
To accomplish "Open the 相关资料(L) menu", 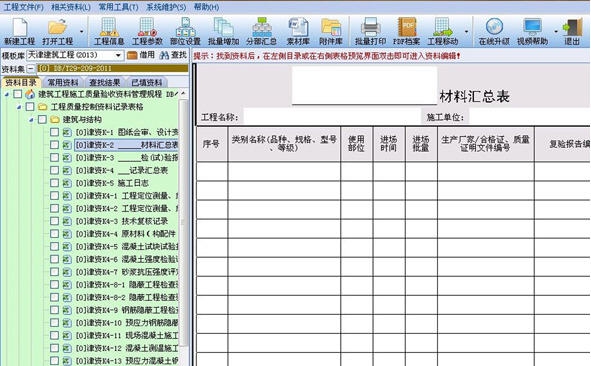I will (71, 7).
